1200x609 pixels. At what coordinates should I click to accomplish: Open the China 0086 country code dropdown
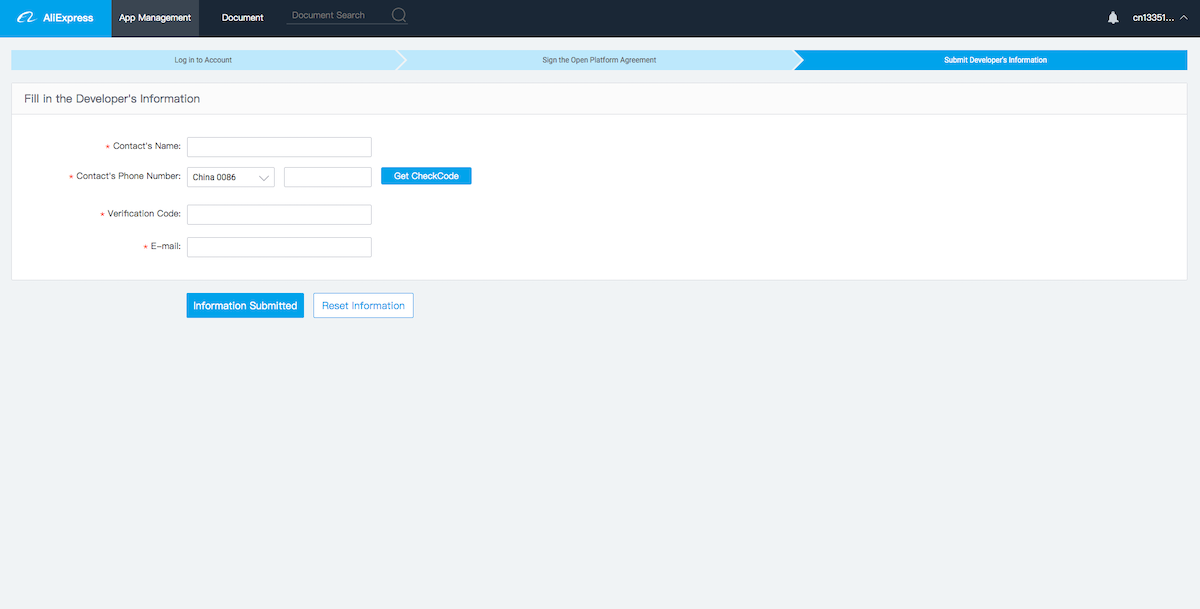click(231, 177)
